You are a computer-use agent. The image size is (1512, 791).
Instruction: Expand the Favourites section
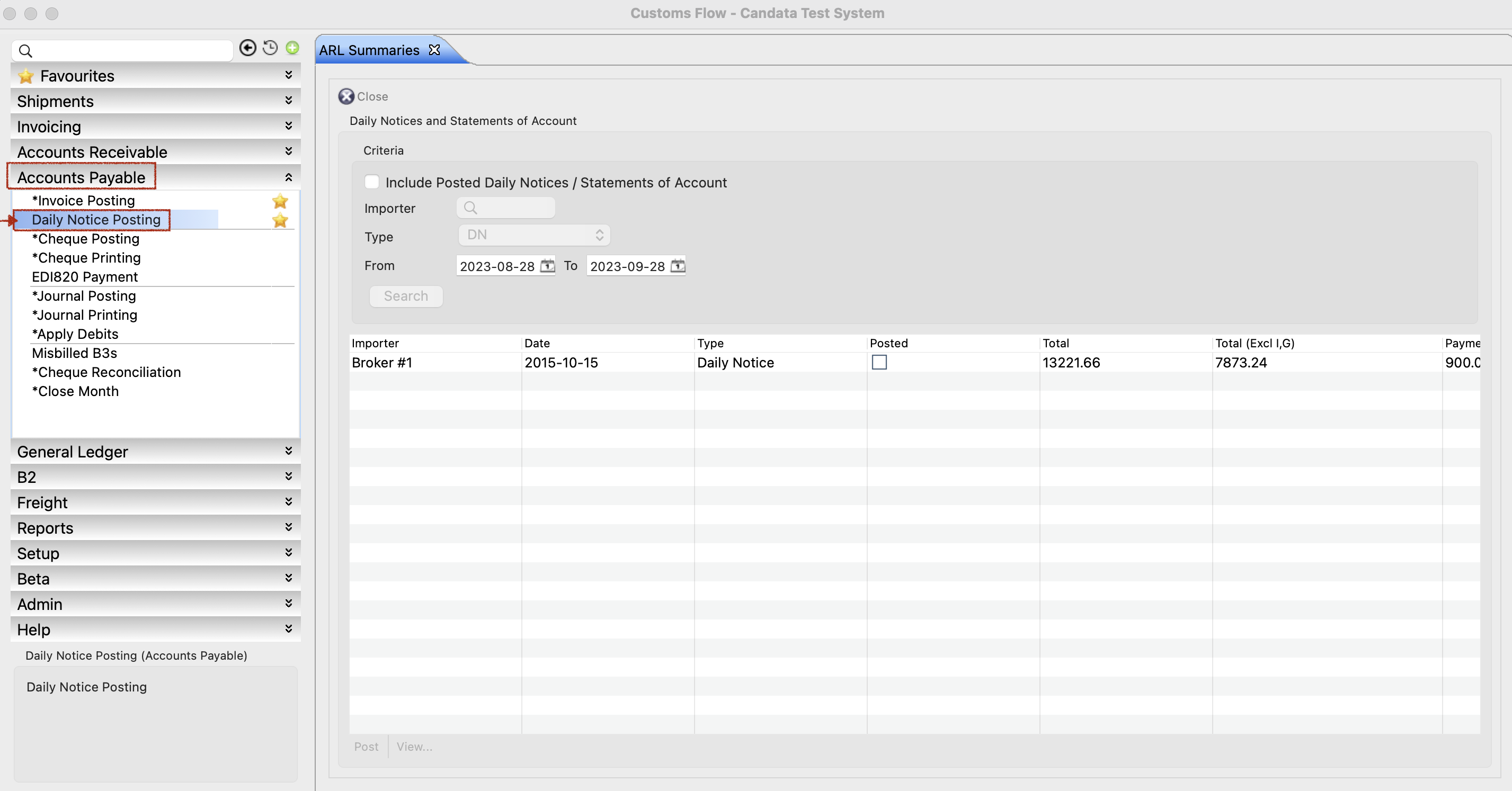point(288,75)
